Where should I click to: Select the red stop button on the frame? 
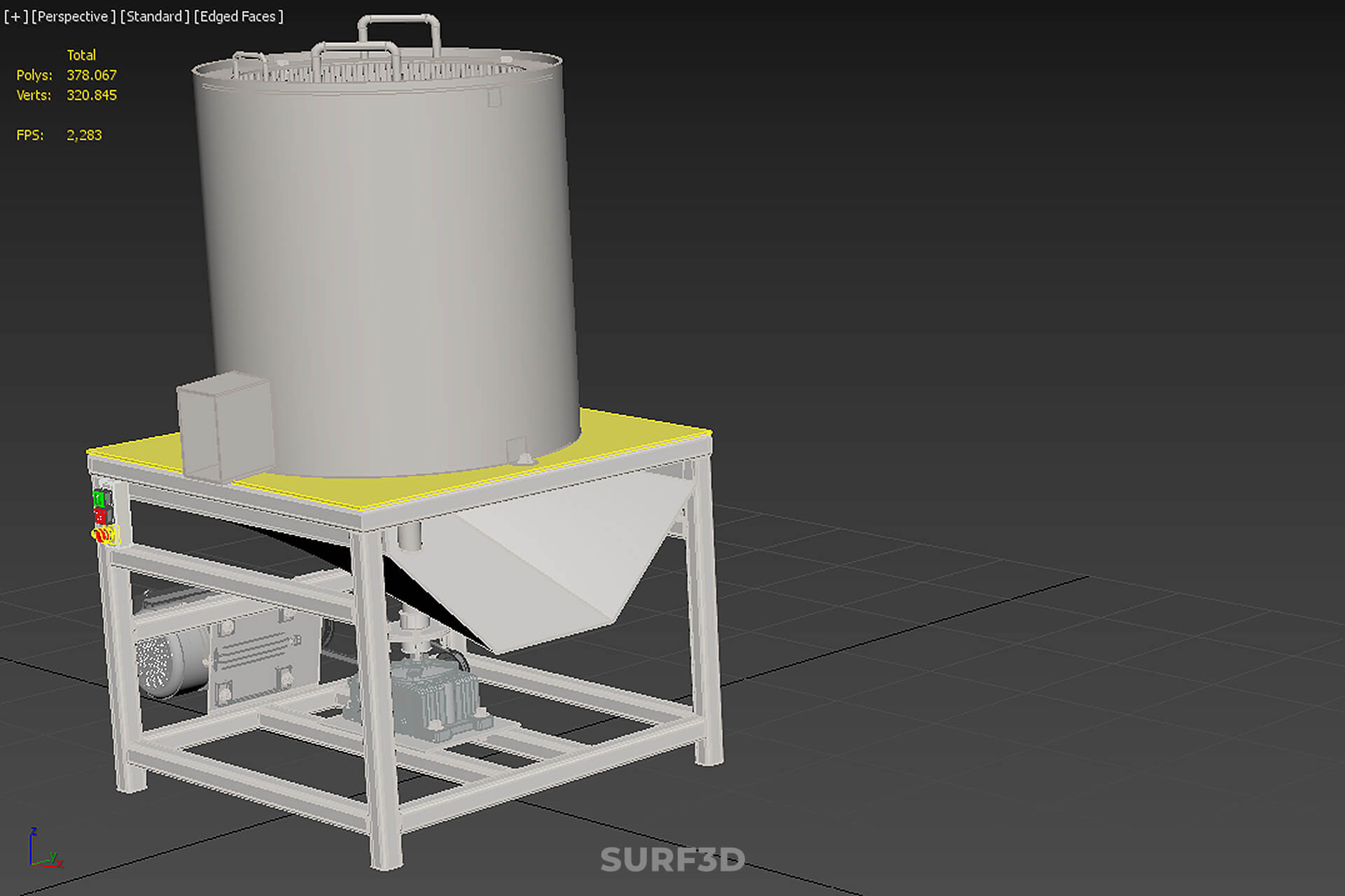(100, 517)
